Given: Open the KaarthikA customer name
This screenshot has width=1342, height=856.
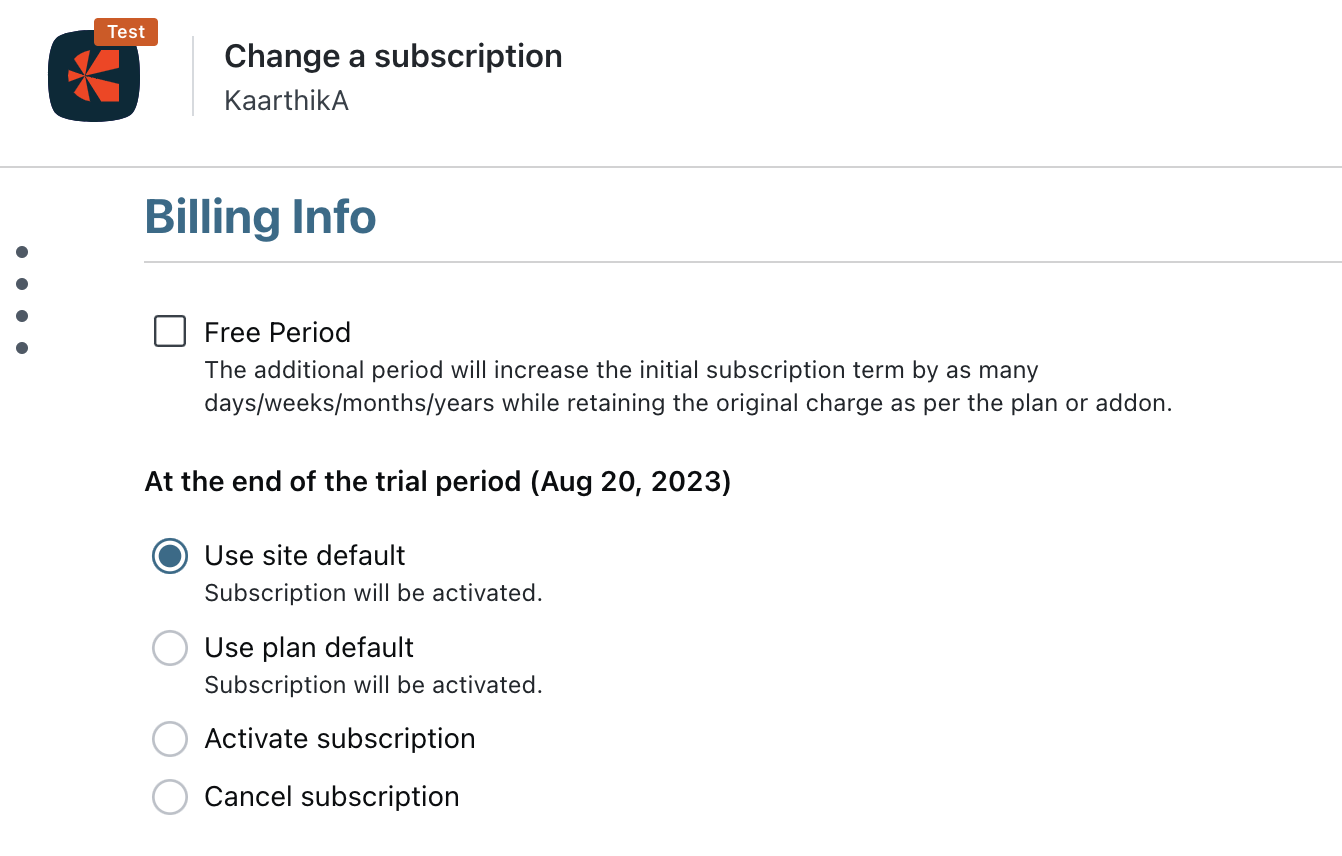Looking at the screenshot, I should coord(286,101).
